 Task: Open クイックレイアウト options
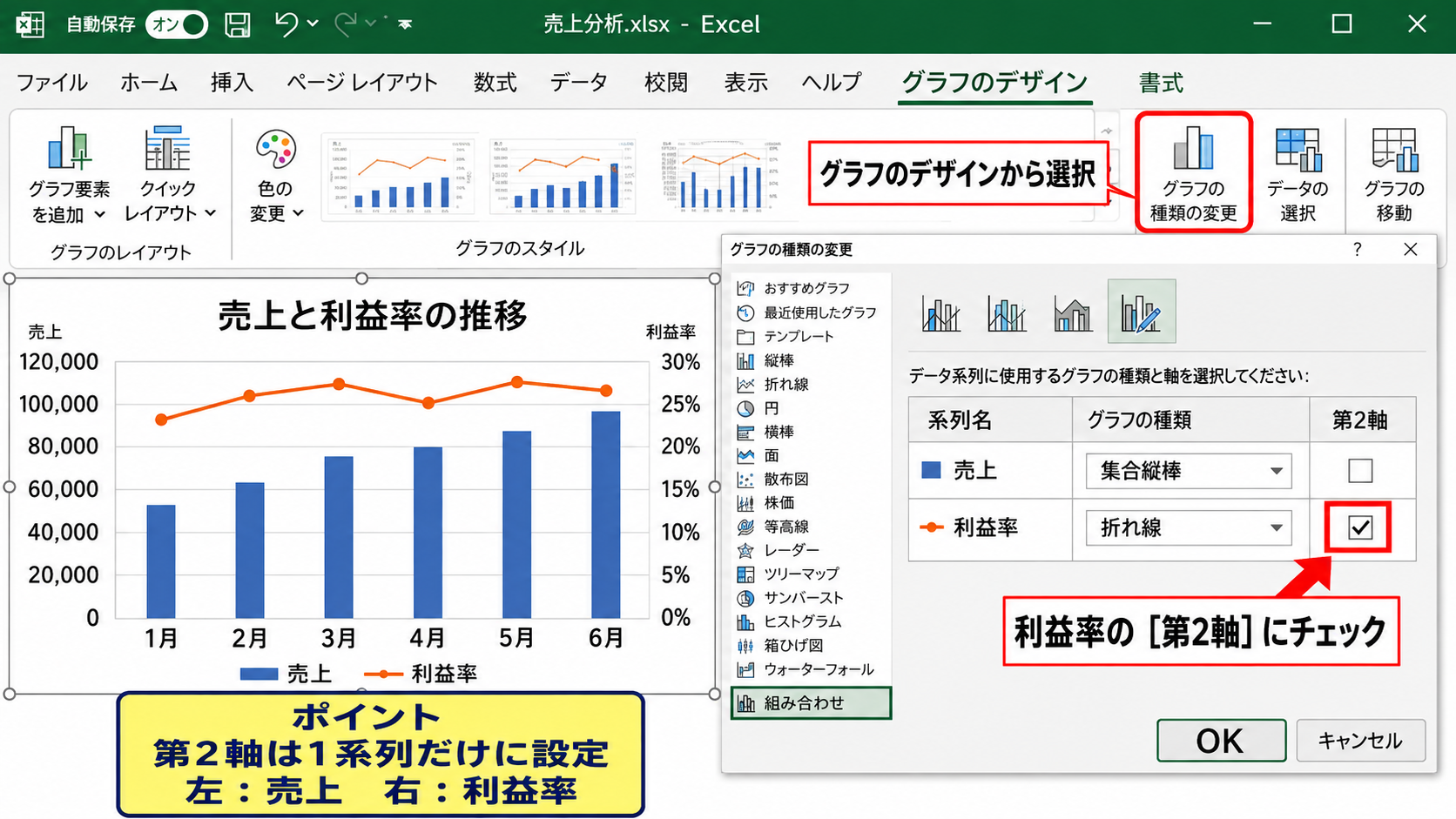click(x=169, y=175)
